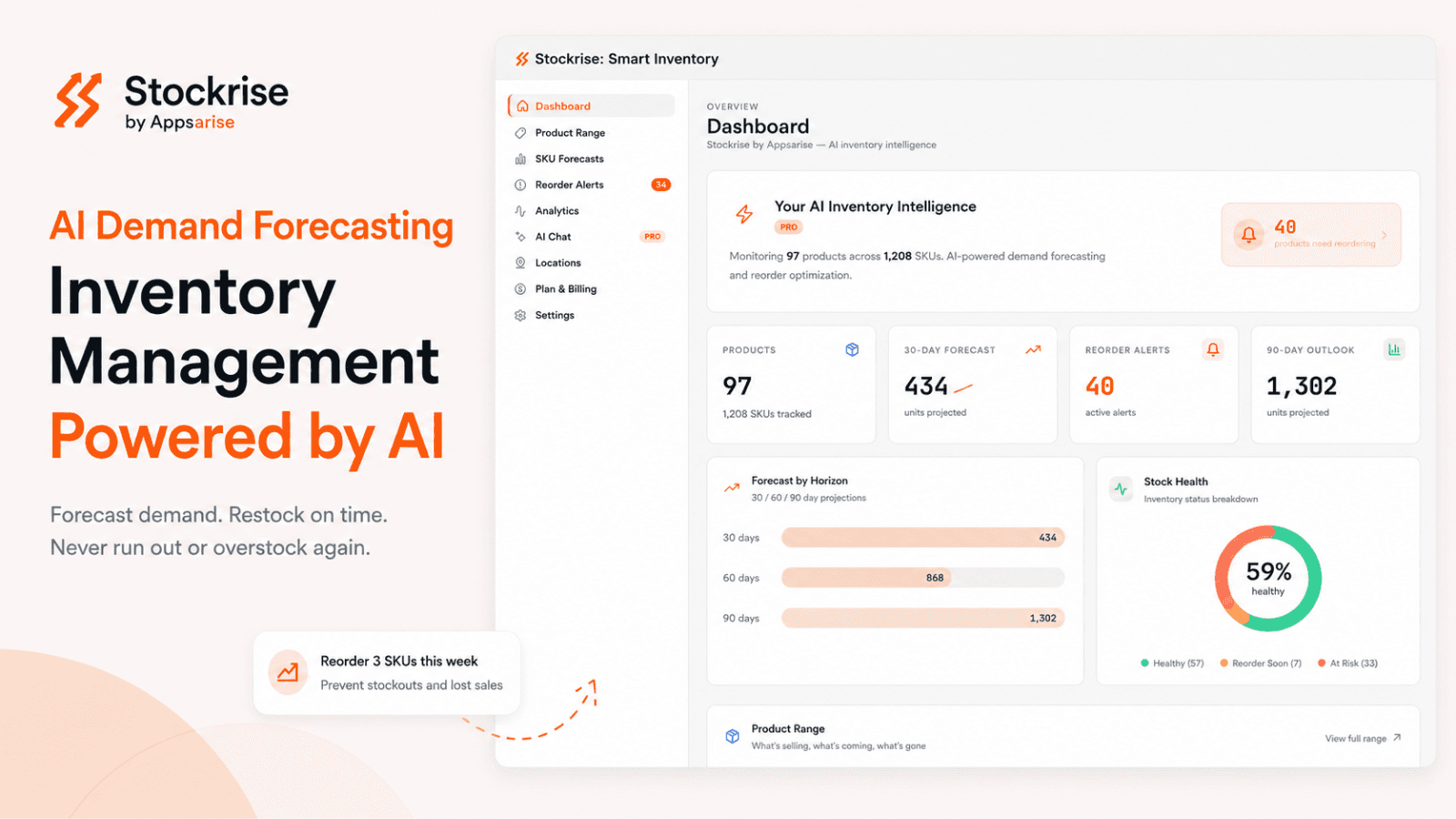Click the 34 badge on Reorder Alerts

click(x=662, y=185)
